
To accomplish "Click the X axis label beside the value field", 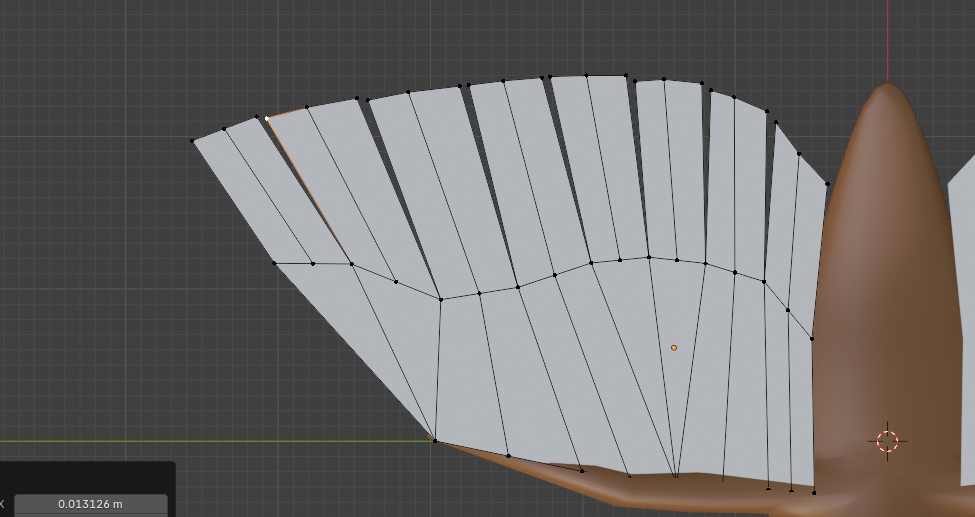I will pyautogui.click(x=3, y=503).
